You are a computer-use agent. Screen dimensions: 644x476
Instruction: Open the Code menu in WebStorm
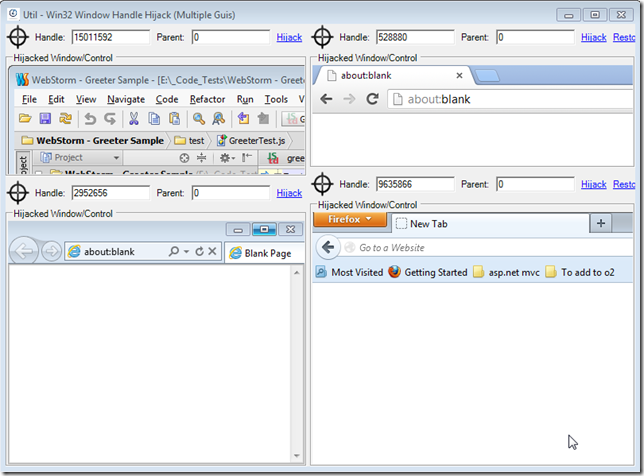167,99
